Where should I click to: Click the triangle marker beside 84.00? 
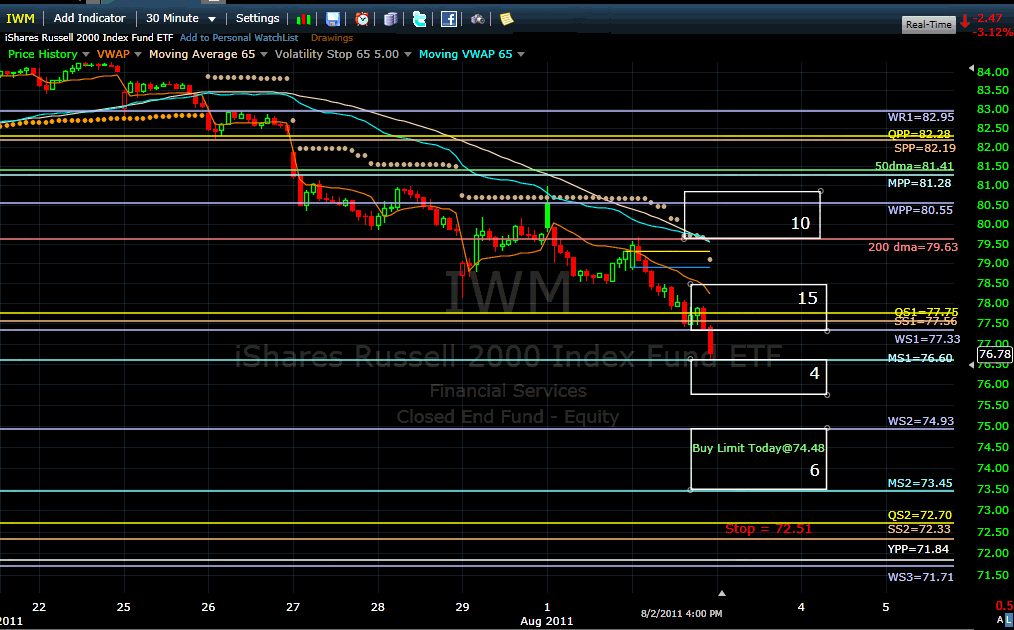pyautogui.click(x=971, y=69)
